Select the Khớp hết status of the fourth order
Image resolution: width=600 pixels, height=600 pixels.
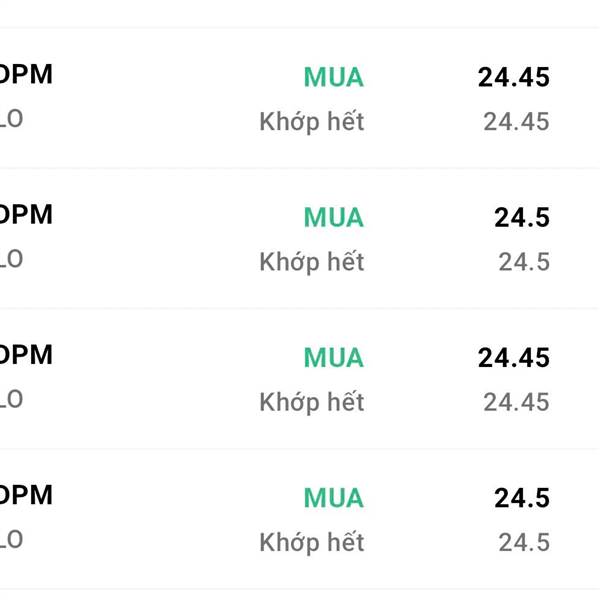point(312,543)
